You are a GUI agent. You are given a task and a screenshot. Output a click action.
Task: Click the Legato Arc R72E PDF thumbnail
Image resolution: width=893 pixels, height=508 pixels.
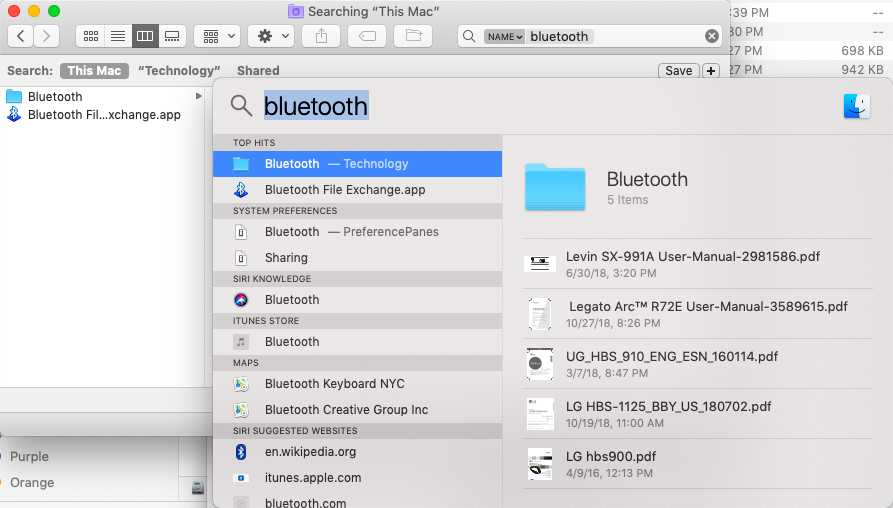[x=540, y=314]
